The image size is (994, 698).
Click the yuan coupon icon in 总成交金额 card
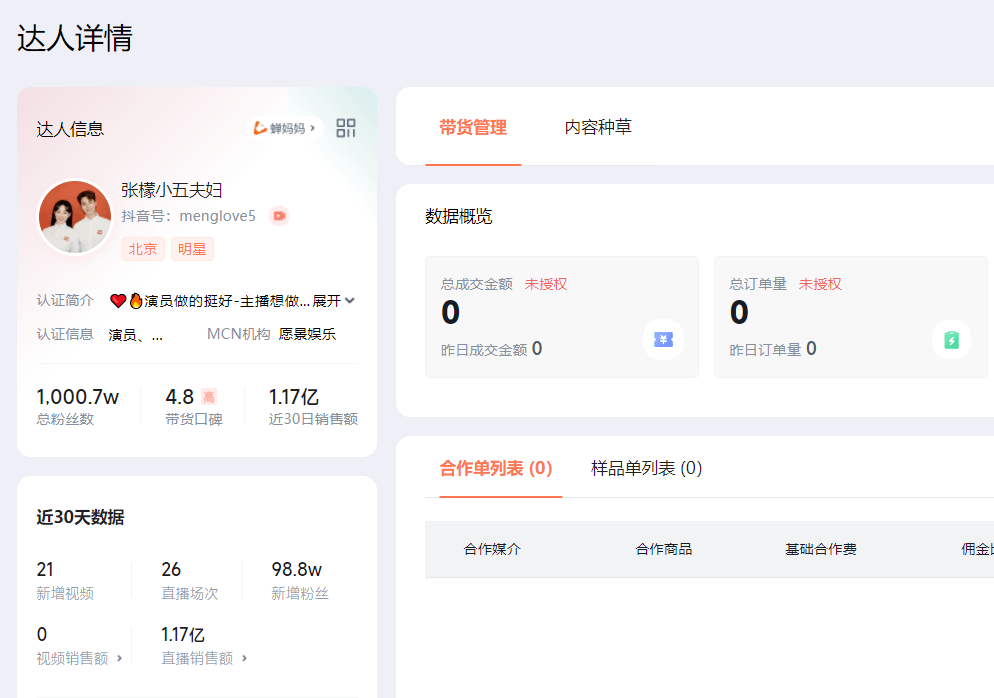coord(665,340)
